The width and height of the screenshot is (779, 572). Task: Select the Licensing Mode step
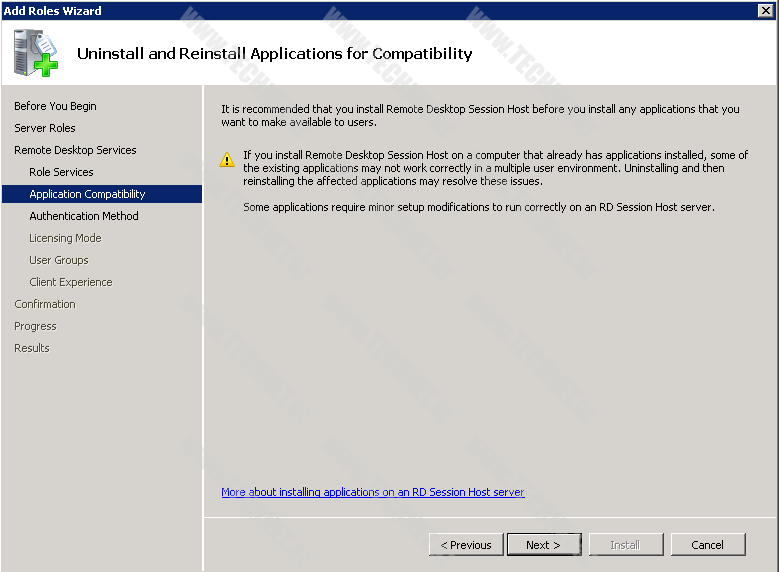click(x=65, y=238)
